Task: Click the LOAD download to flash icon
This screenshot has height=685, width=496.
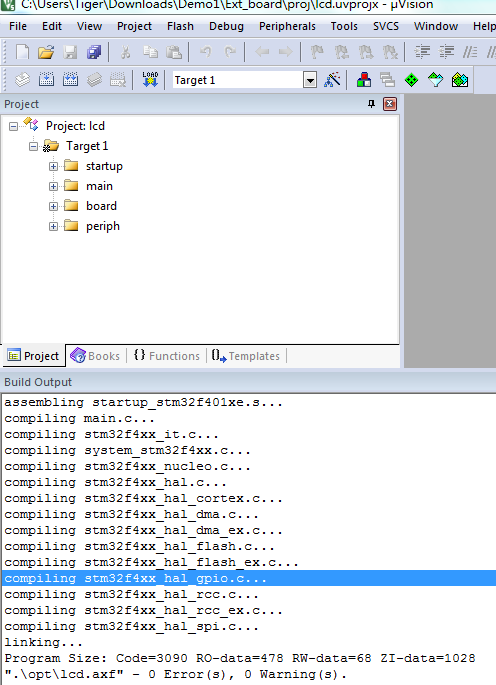Action: pos(150,80)
